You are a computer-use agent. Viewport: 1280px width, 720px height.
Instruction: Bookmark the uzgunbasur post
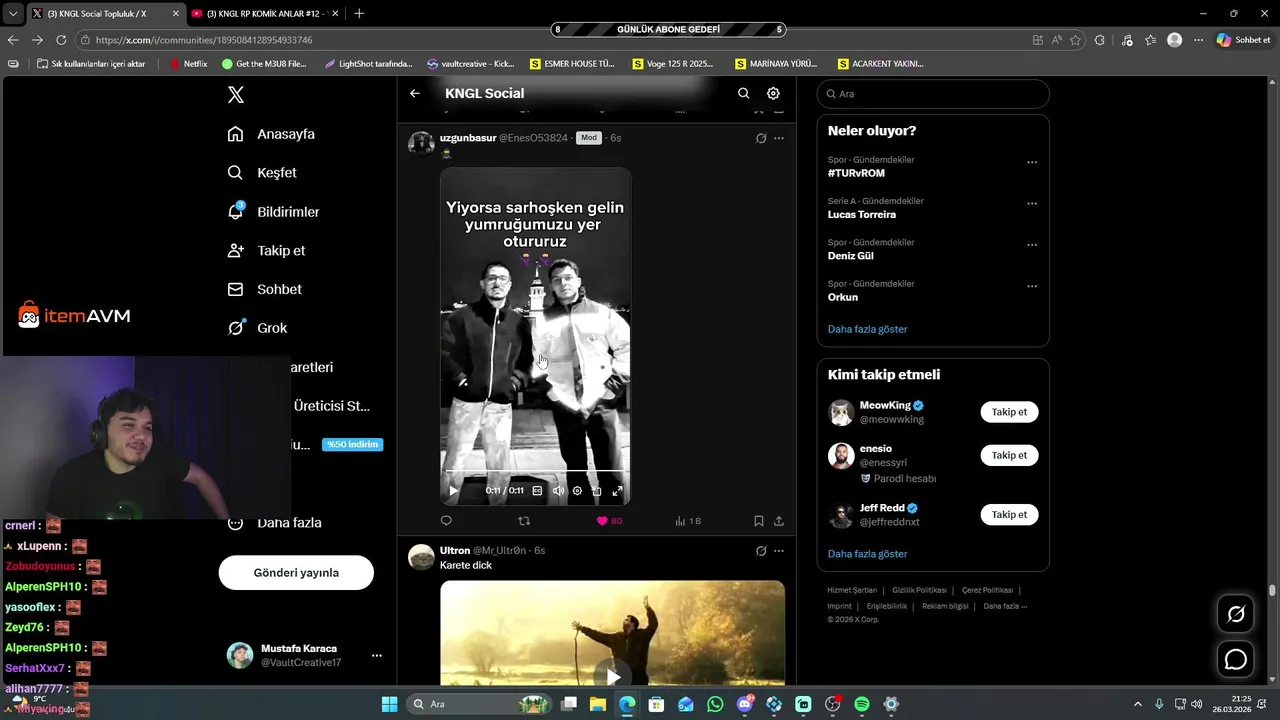pyautogui.click(x=759, y=521)
